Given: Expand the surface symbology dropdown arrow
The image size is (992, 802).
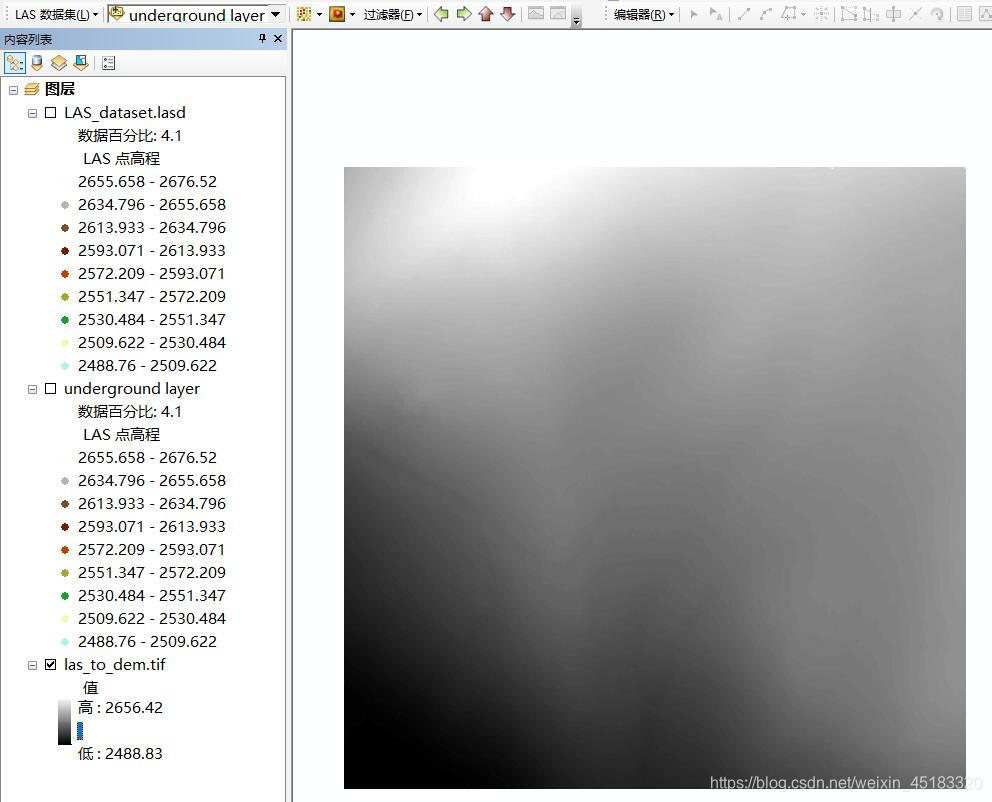Looking at the screenshot, I should pyautogui.click(x=352, y=15).
